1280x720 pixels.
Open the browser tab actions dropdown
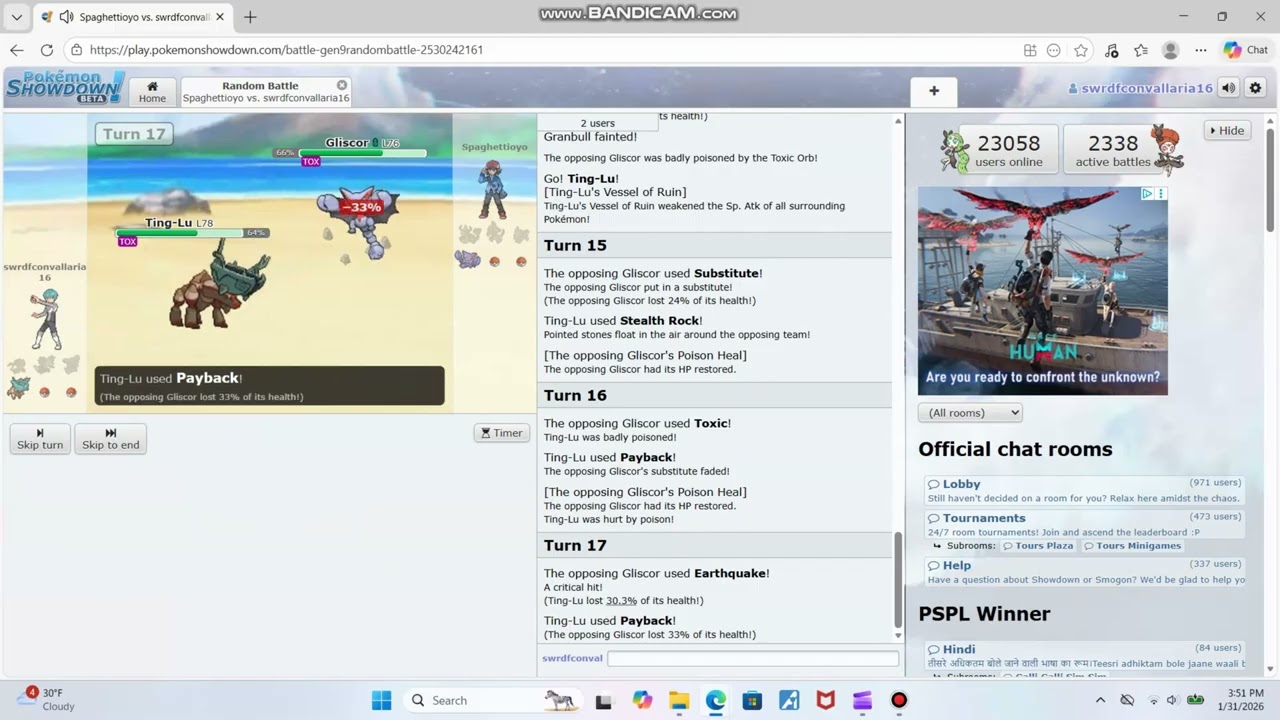[16, 17]
